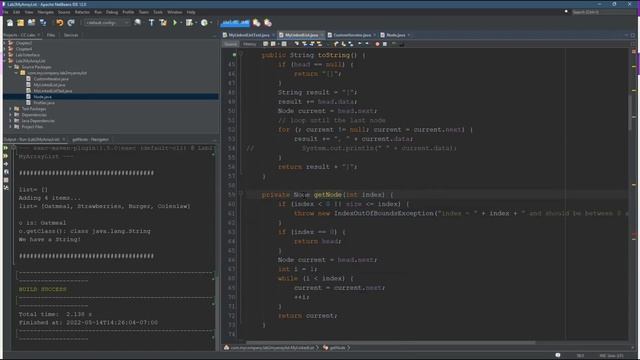This screenshot has height=360, width=640.
Task: Click the Undo toolbar icon
Action: click(x=60, y=23)
